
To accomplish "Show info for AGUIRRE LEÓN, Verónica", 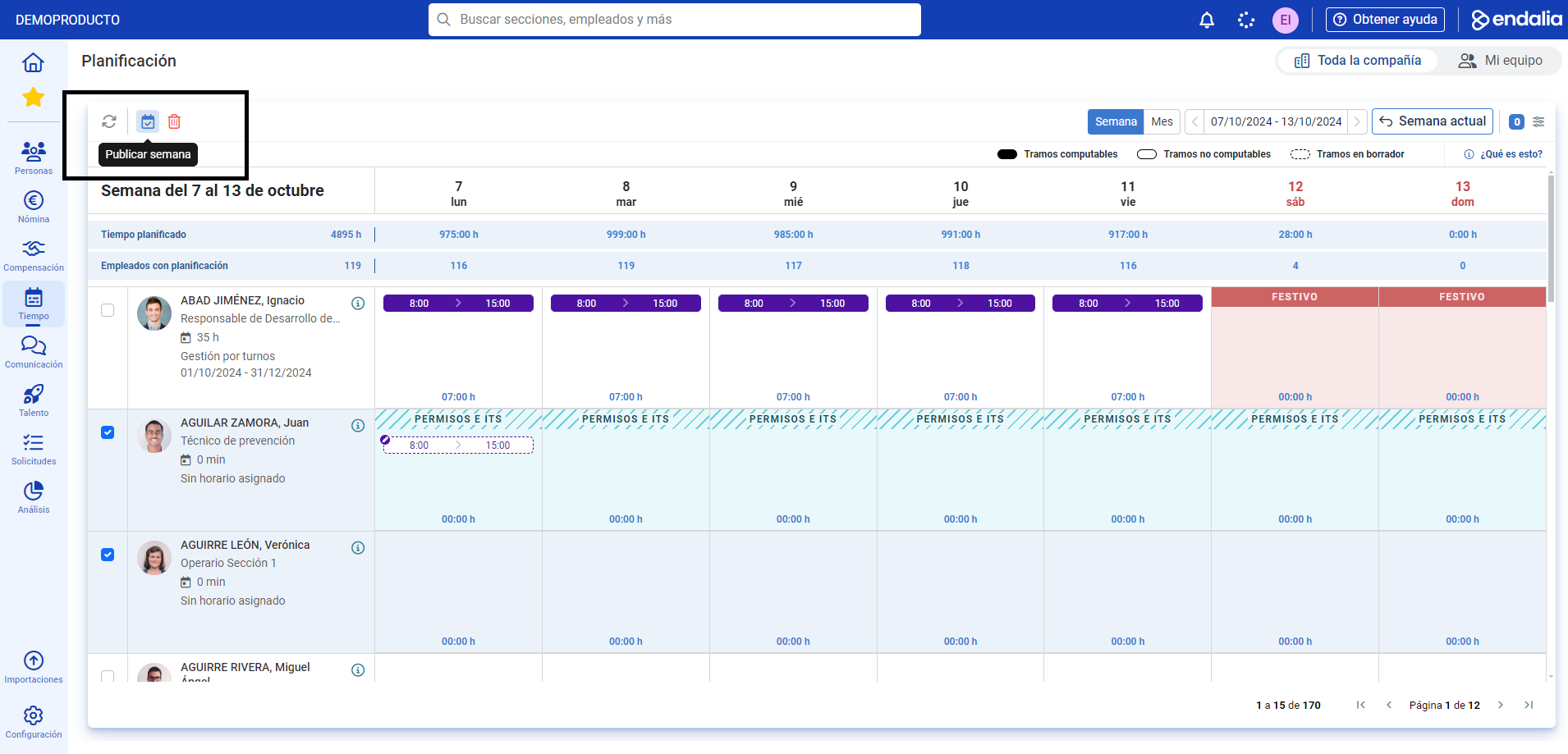I will (x=358, y=547).
